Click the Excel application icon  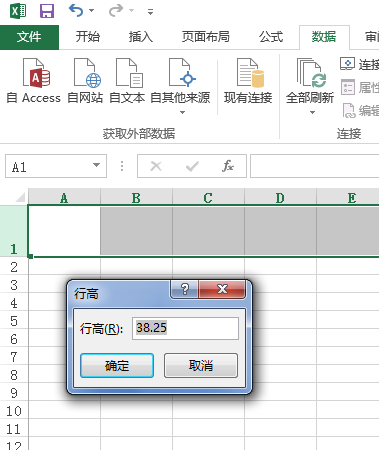pos(18,11)
